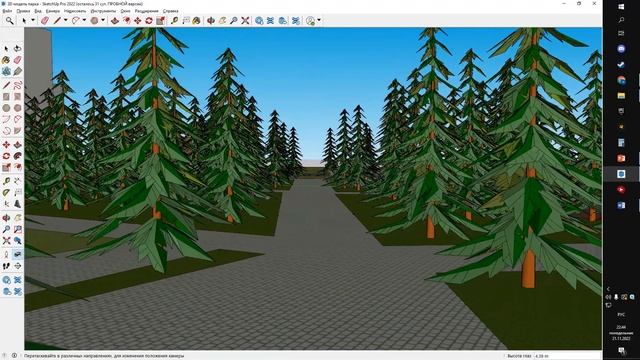Open the Расширения menu
The height and width of the screenshot is (360, 640).
tap(147, 11)
